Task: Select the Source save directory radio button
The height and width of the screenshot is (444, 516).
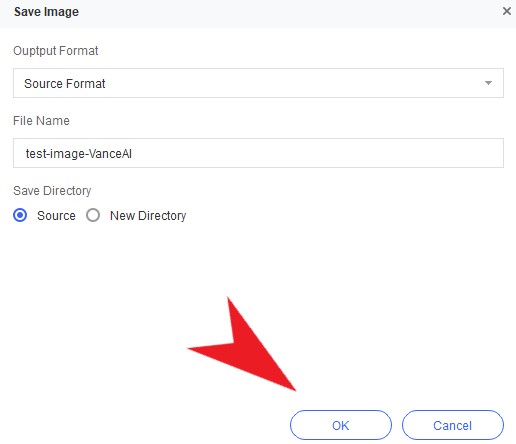Action: [20, 215]
